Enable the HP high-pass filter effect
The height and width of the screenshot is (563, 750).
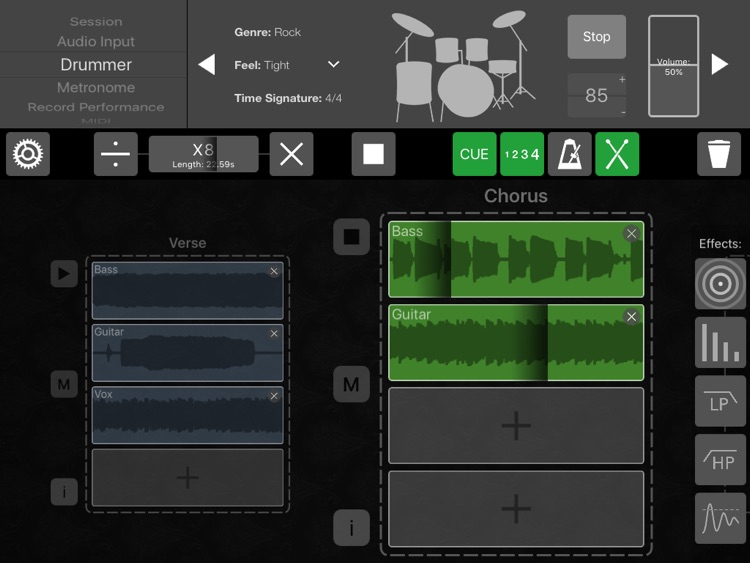point(720,460)
